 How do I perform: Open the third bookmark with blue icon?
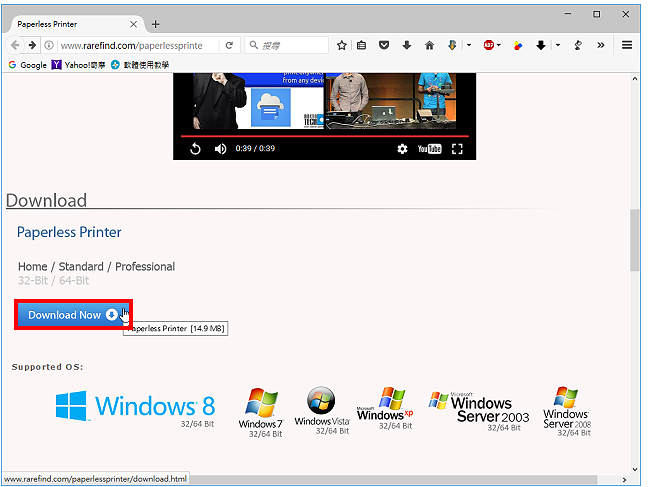click(x=140, y=65)
